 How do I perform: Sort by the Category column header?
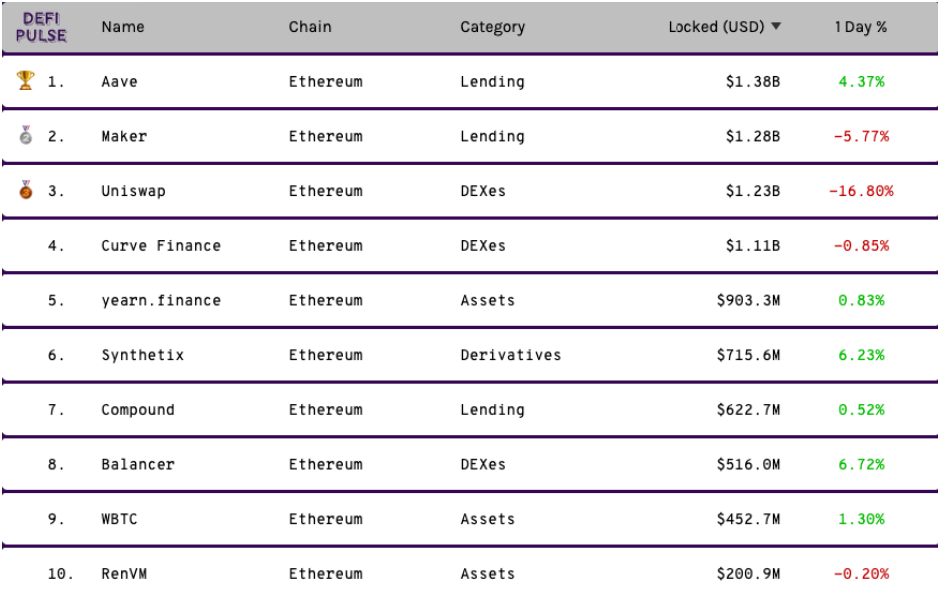[493, 28]
